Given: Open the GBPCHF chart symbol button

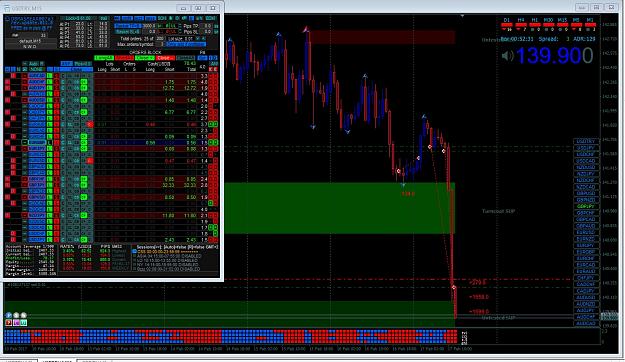Looking at the screenshot, I should pyautogui.click(x=586, y=213).
